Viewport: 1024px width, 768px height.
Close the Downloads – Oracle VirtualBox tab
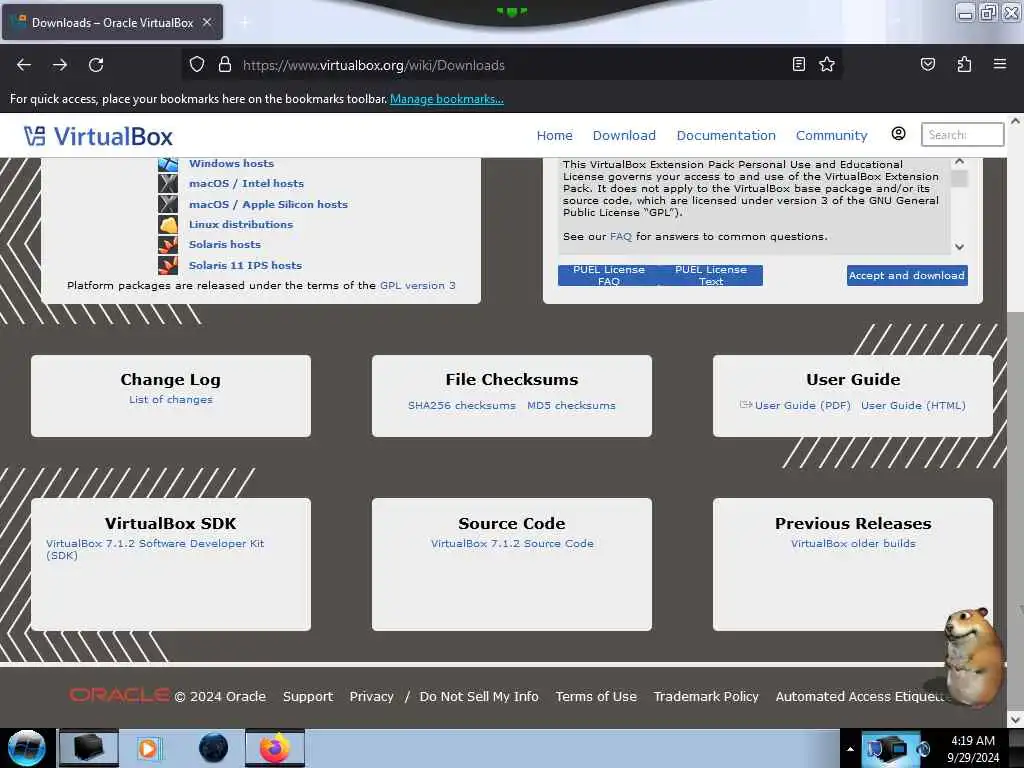(207, 22)
